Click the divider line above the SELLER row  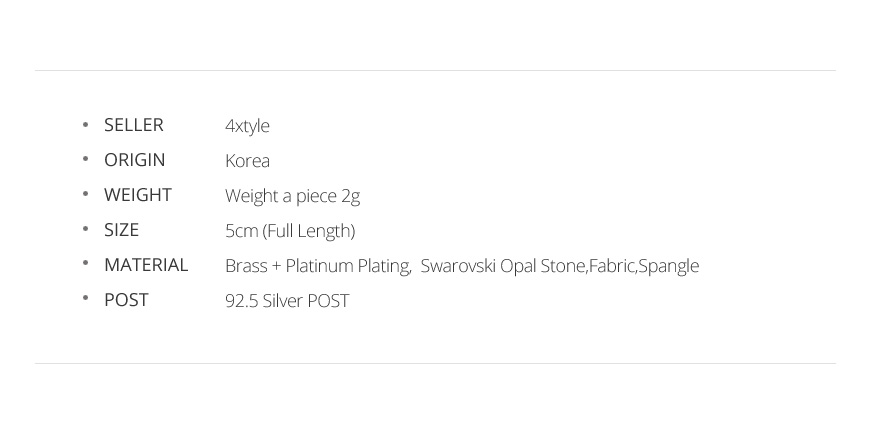tap(435, 70)
